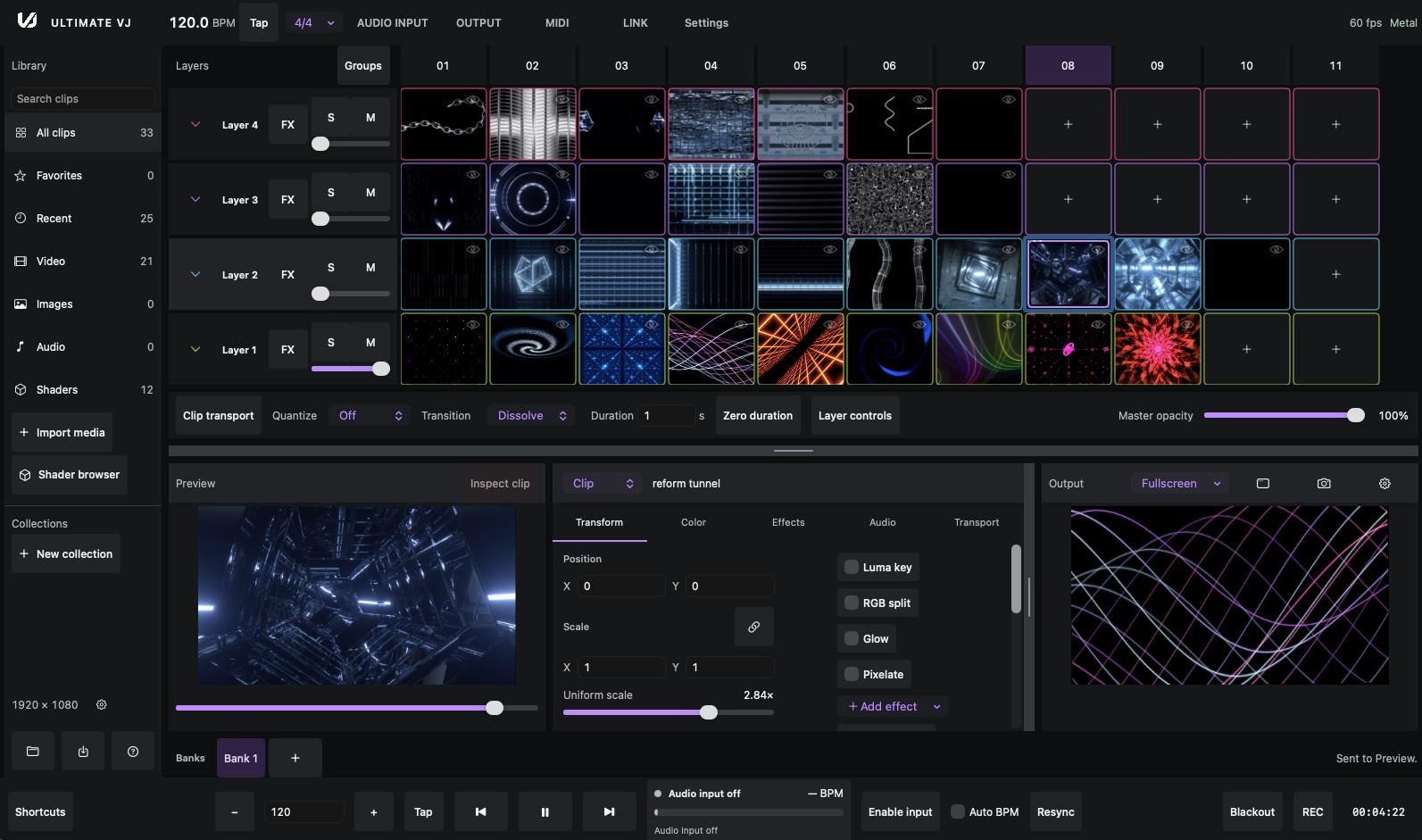Image resolution: width=1422 pixels, height=840 pixels.
Task: Increase BPM with the plus button
Action: pyautogui.click(x=374, y=812)
